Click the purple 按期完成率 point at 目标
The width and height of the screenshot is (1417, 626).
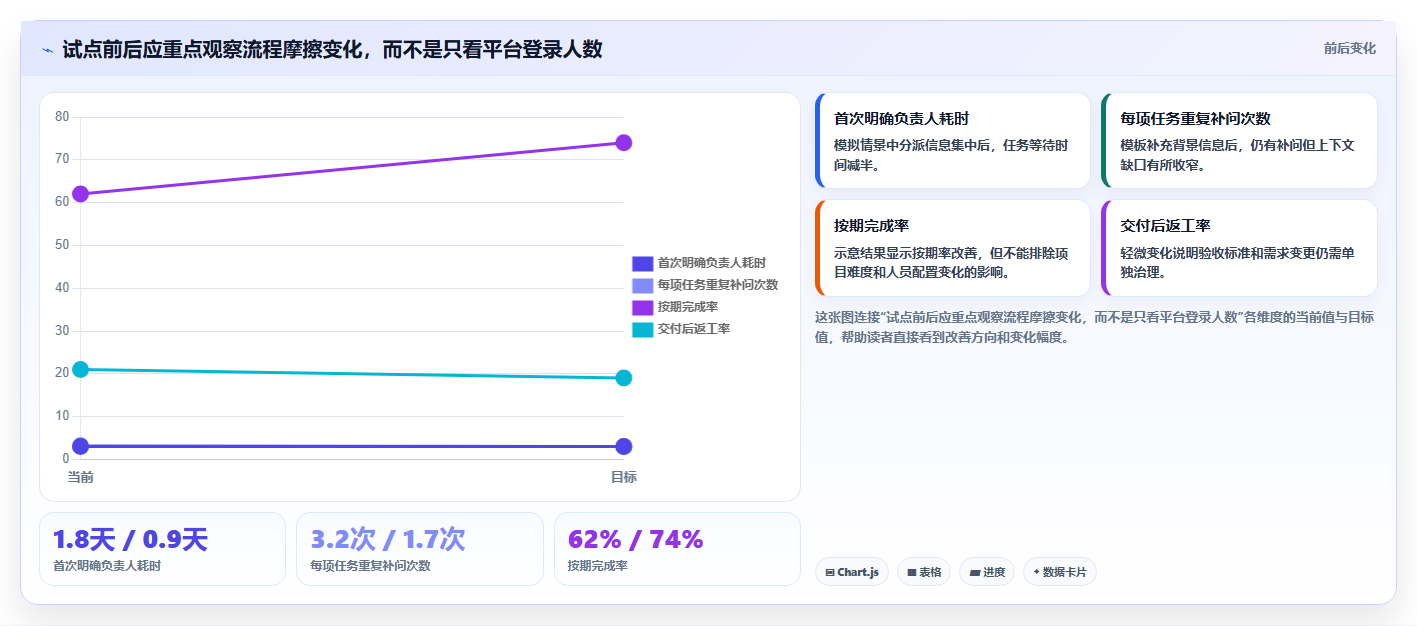click(x=623, y=143)
